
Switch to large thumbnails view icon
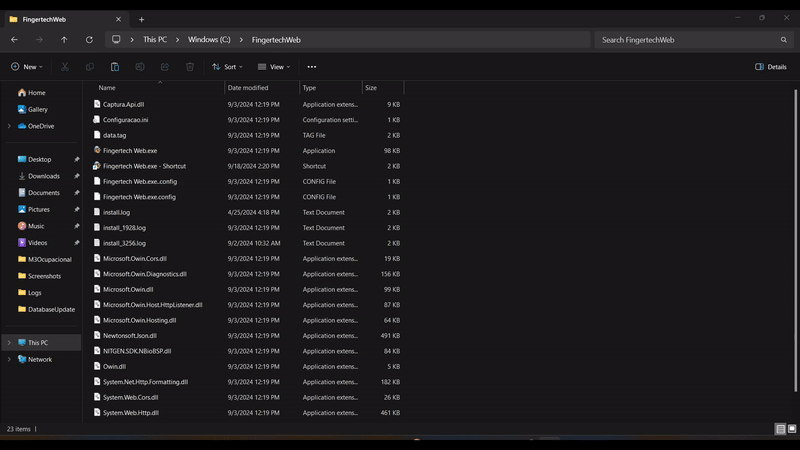click(792, 429)
